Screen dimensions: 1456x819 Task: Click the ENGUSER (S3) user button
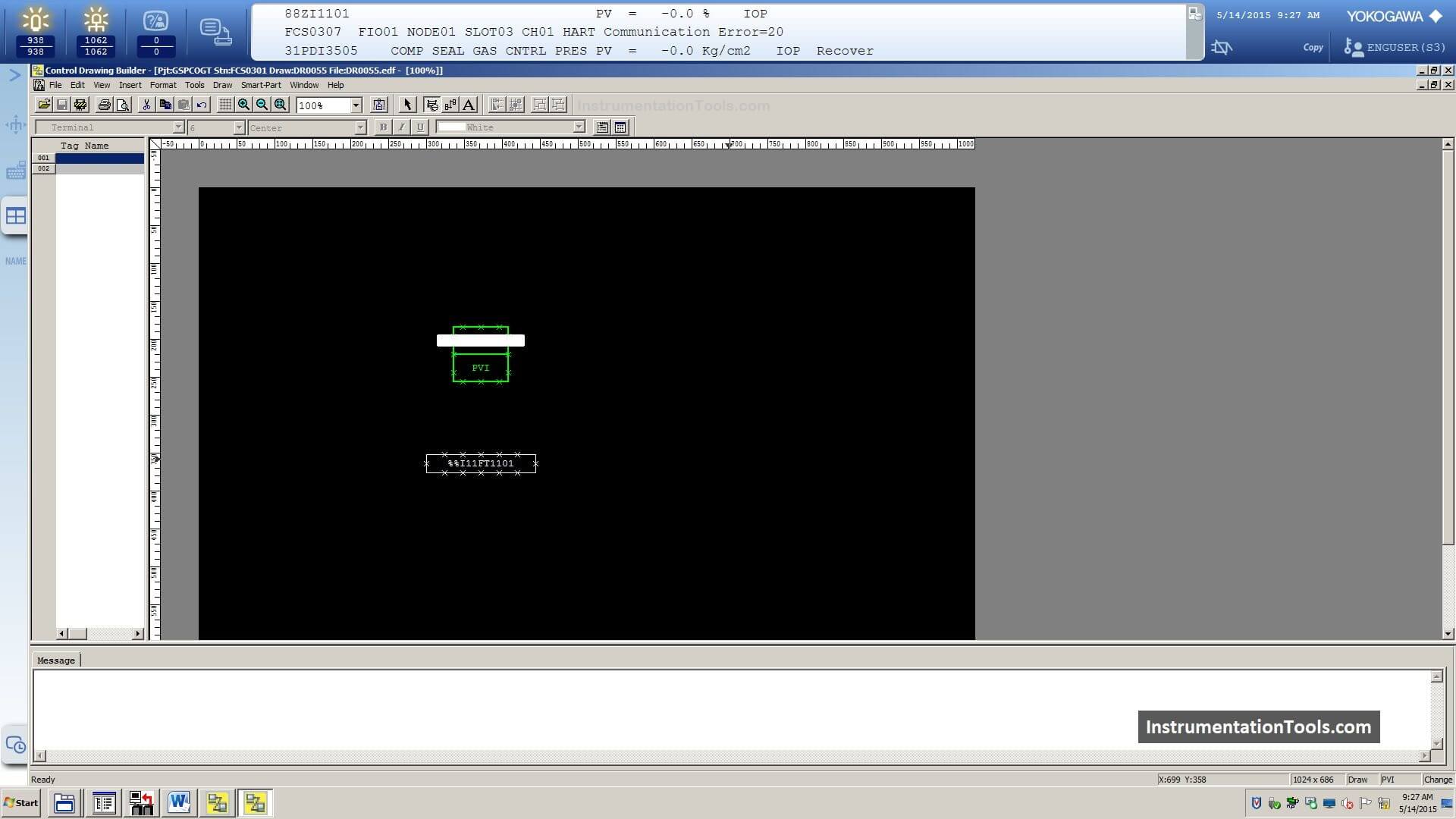pos(1395,47)
